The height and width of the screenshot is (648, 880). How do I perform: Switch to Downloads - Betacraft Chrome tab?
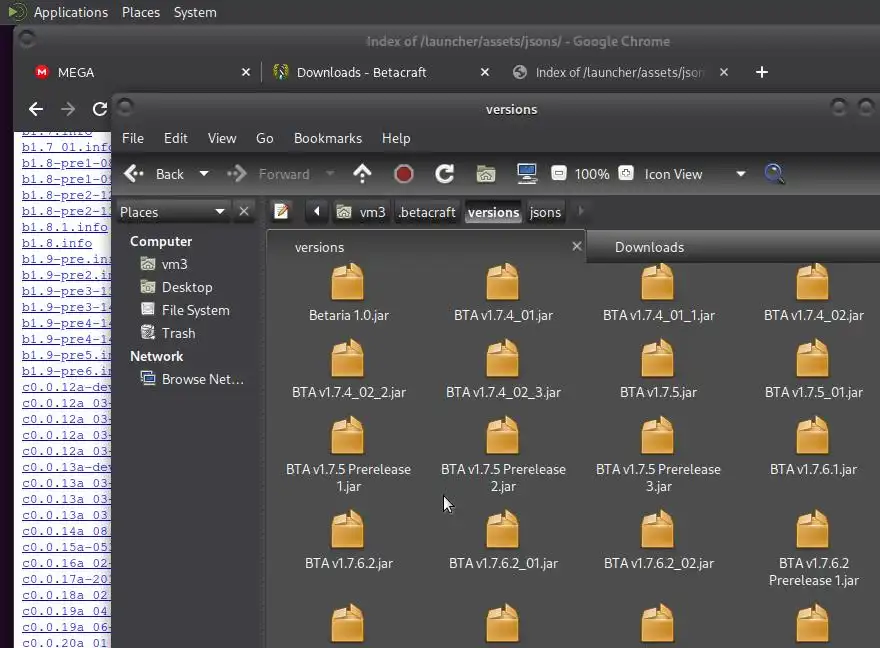coord(379,72)
